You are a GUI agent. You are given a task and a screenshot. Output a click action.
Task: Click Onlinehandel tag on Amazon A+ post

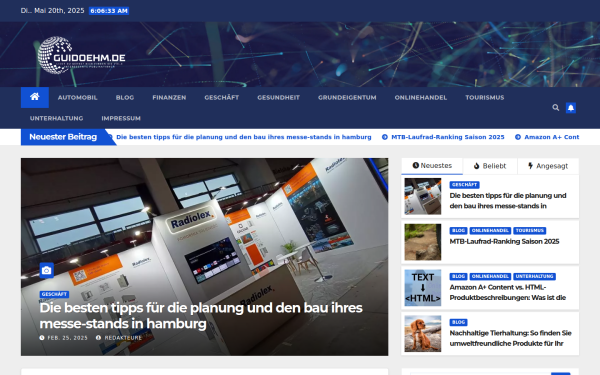coord(490,277)
